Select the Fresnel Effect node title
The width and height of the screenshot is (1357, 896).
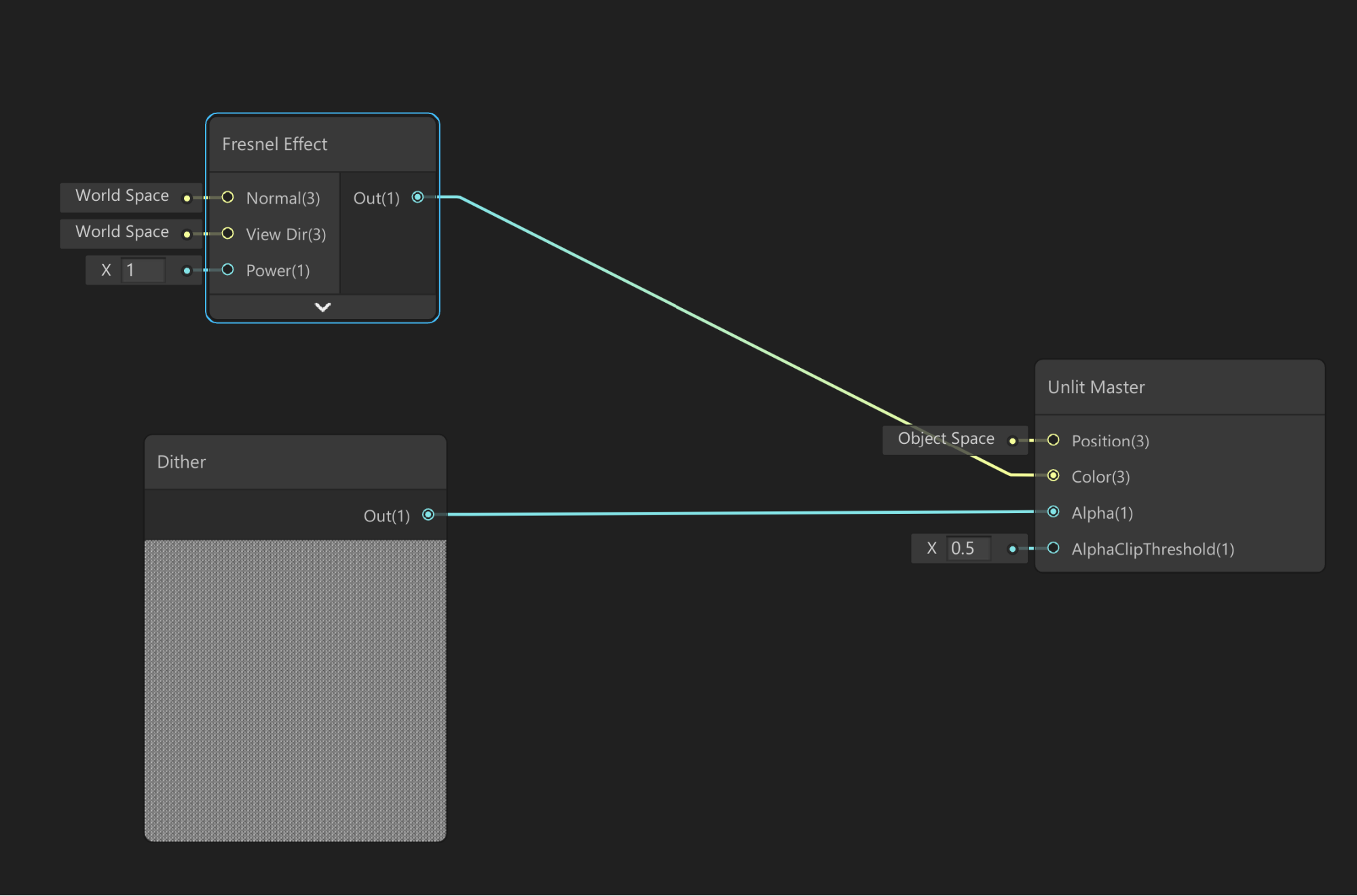pyautogui.click(x=275, y=145)
